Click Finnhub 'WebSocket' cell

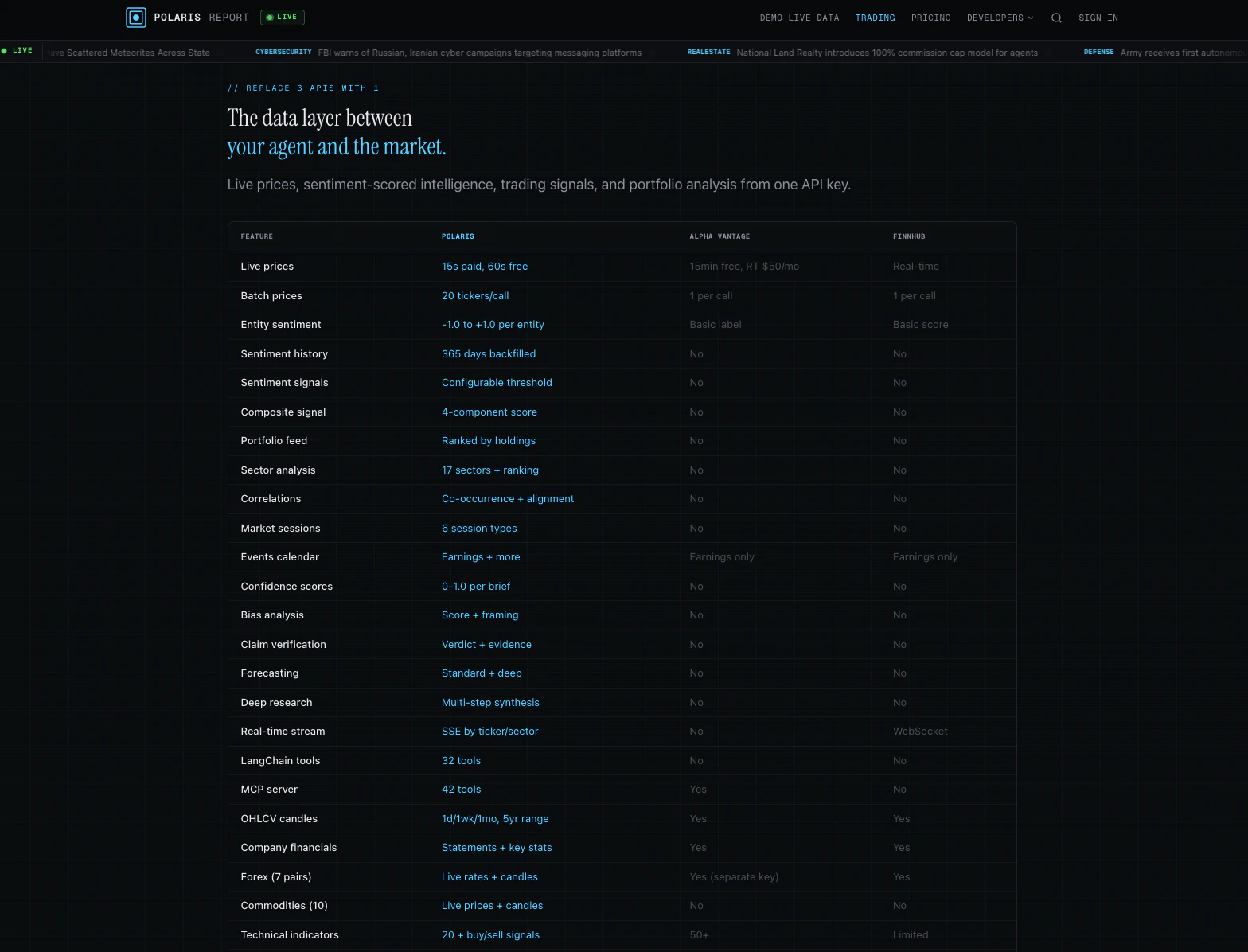pyautogui.click(x=920, y=732)
